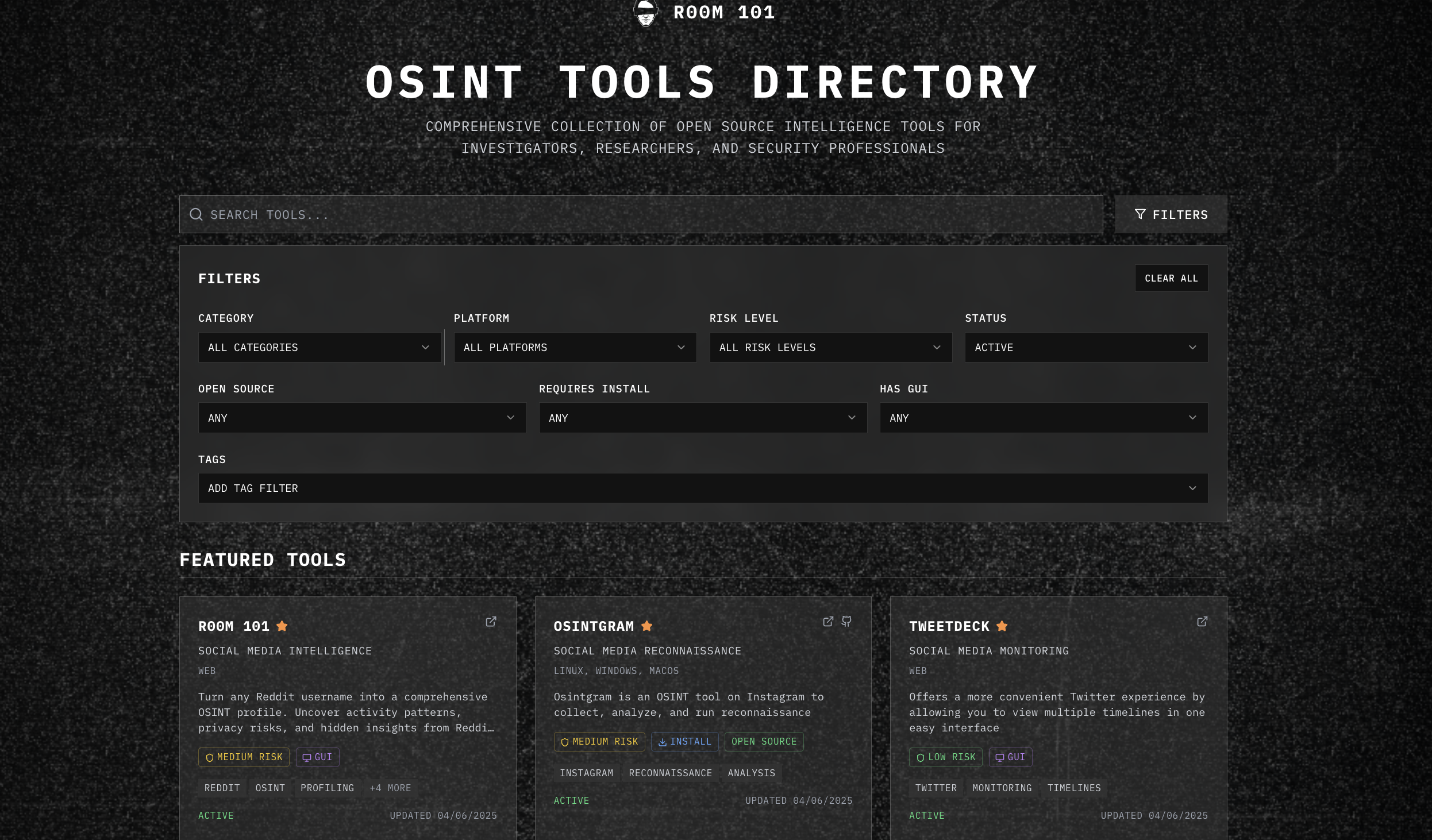Click Active status on TweetDeck card
This screenshot has width=1432, height=840.
(926, 816)
